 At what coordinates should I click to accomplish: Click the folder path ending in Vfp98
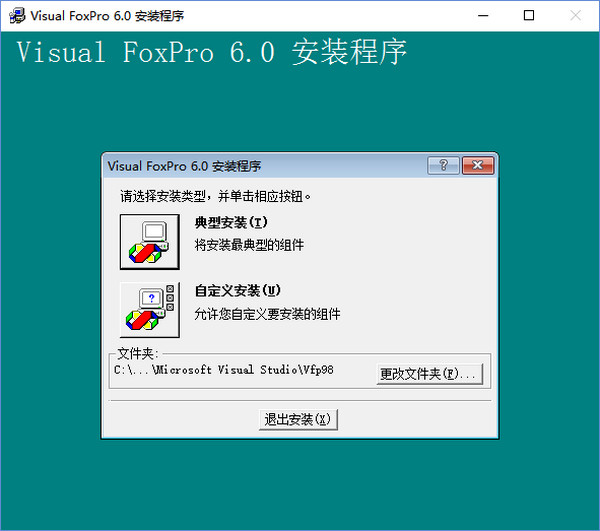[x=224, y=370]
